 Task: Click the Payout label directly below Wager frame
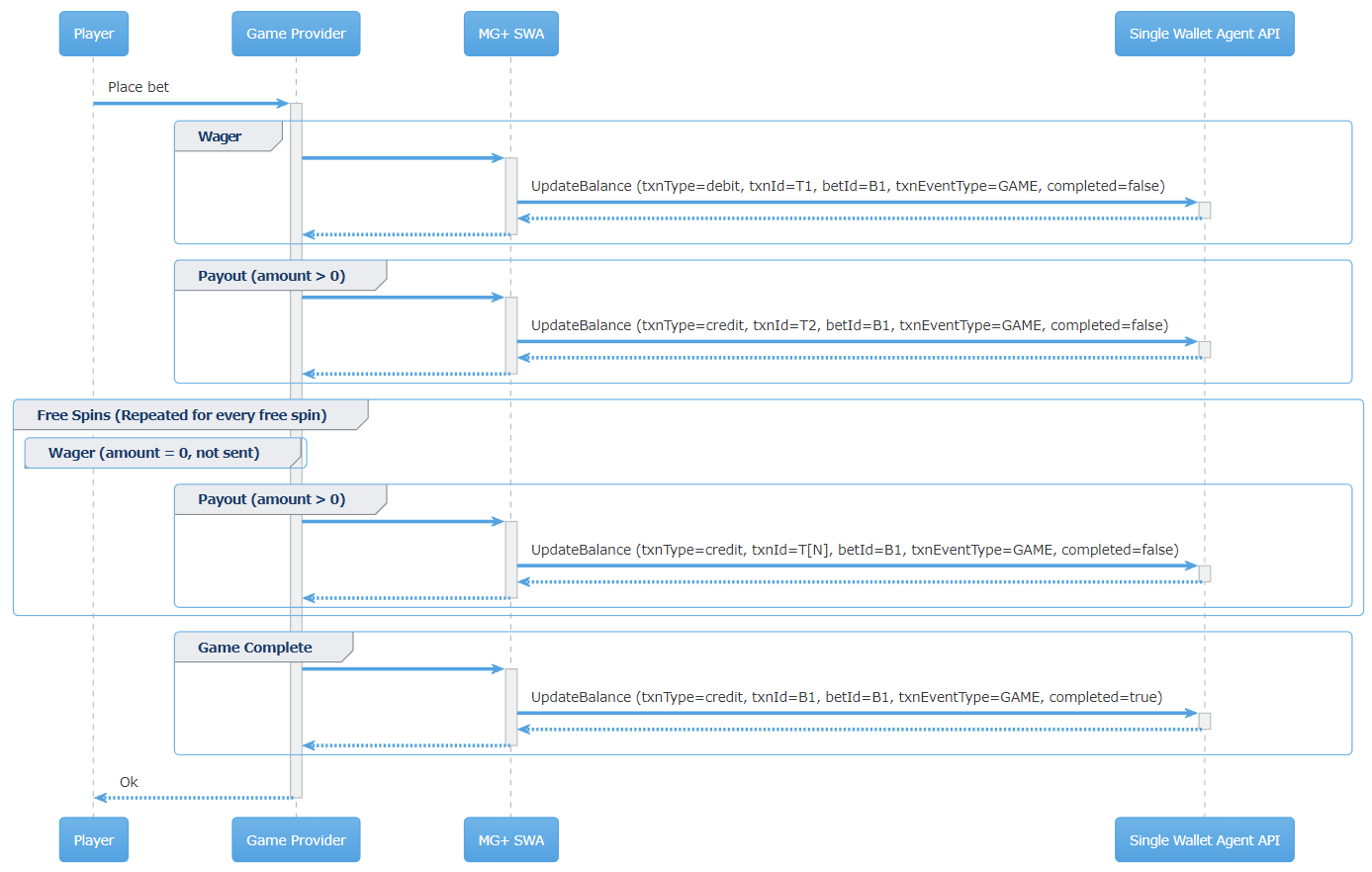tap(272, 276)
